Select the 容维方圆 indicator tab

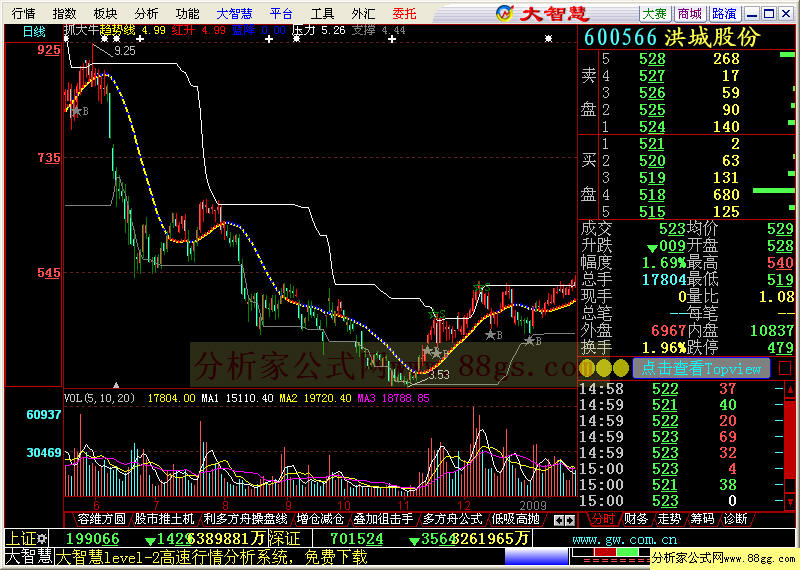[101, 519]
